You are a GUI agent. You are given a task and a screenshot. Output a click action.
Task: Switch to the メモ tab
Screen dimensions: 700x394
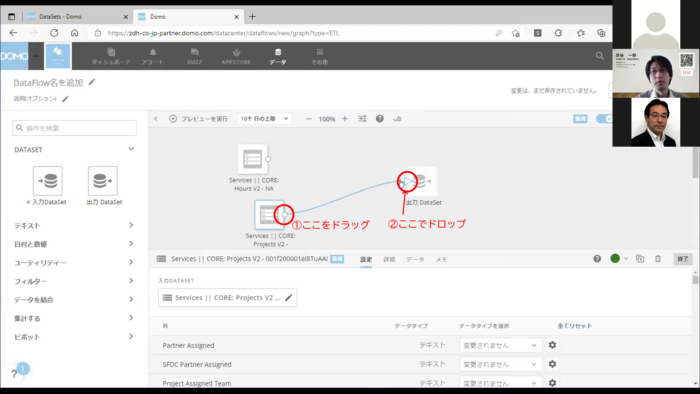click(442, 259)
